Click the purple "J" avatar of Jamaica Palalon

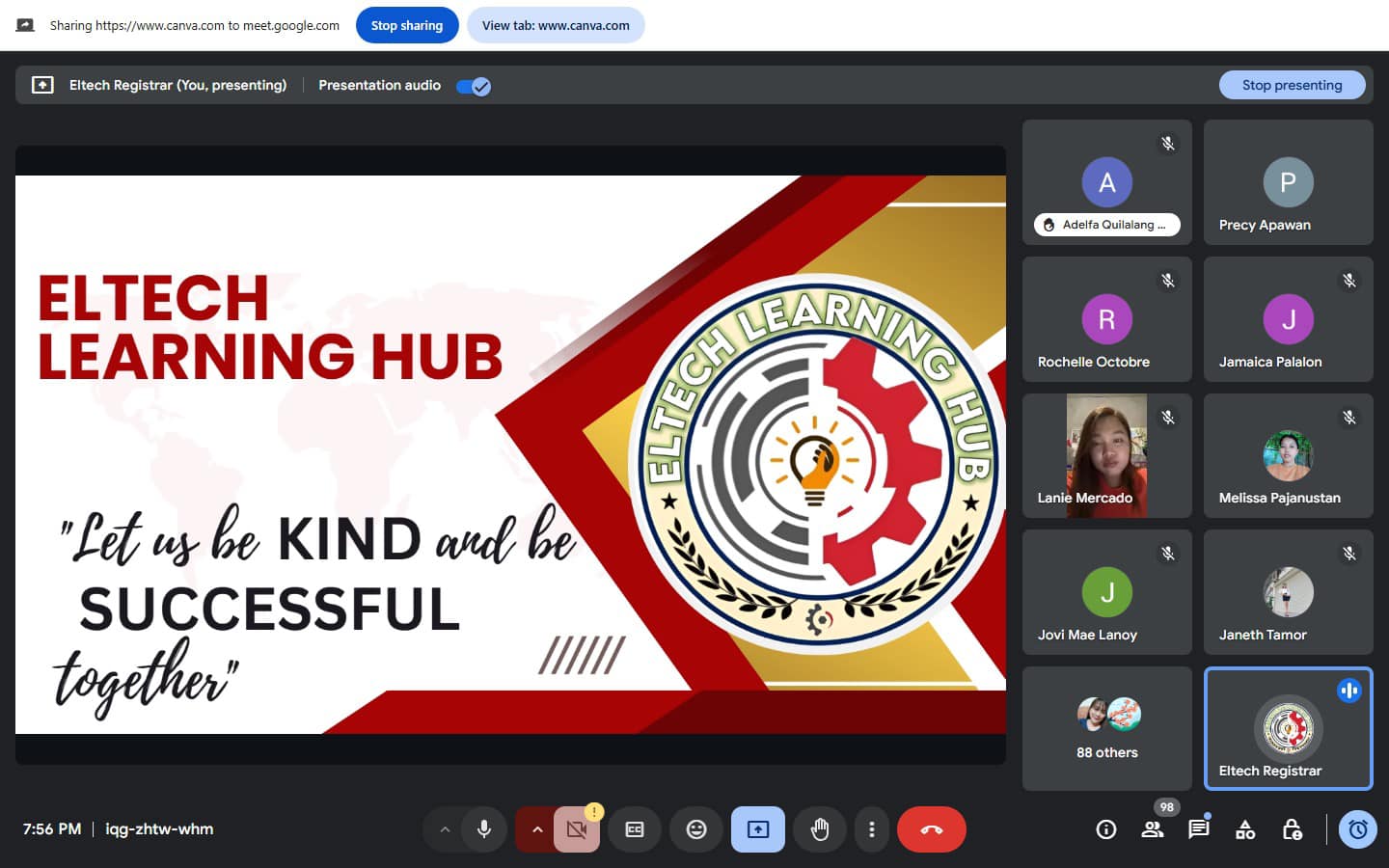1289,319
